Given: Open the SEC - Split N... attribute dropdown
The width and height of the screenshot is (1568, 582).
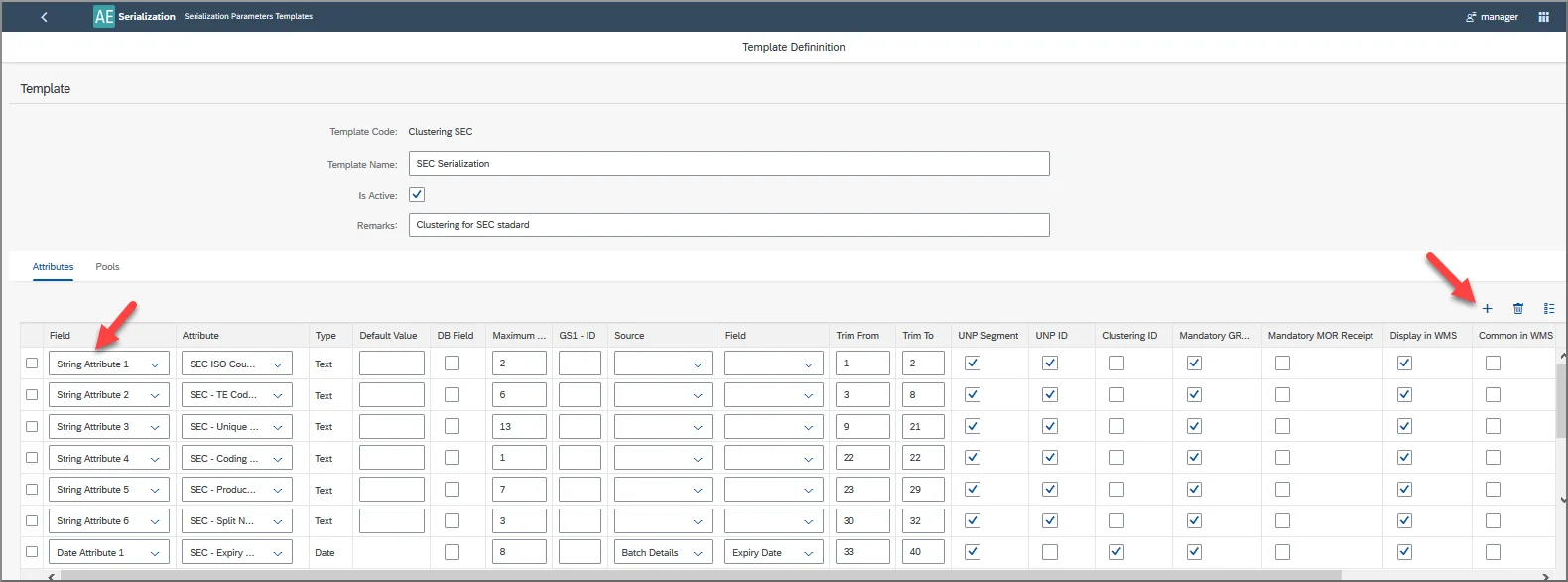Looking at the screenshot, I should click(237, 520).
